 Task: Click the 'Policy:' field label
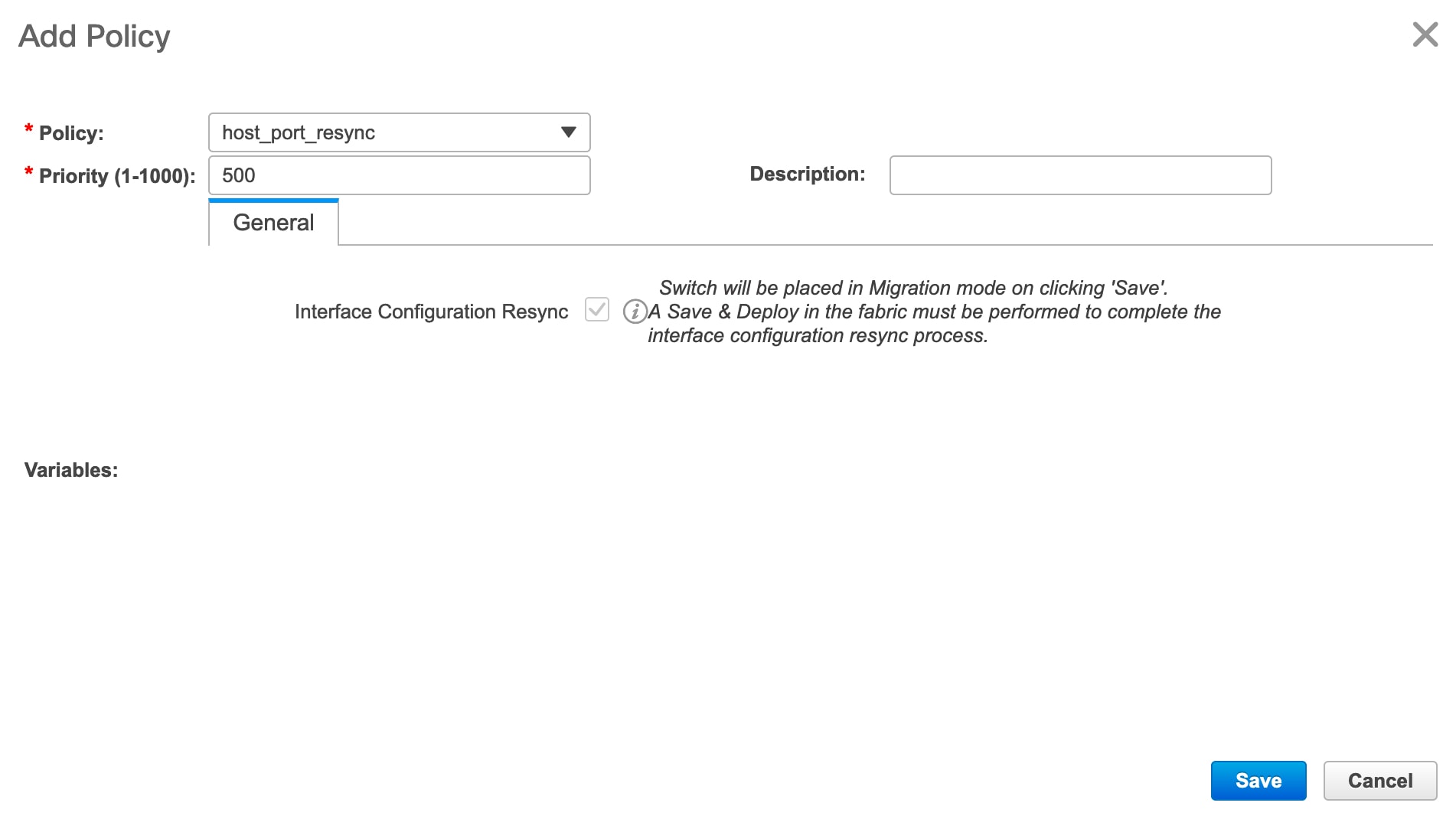[x=71, y=133]
